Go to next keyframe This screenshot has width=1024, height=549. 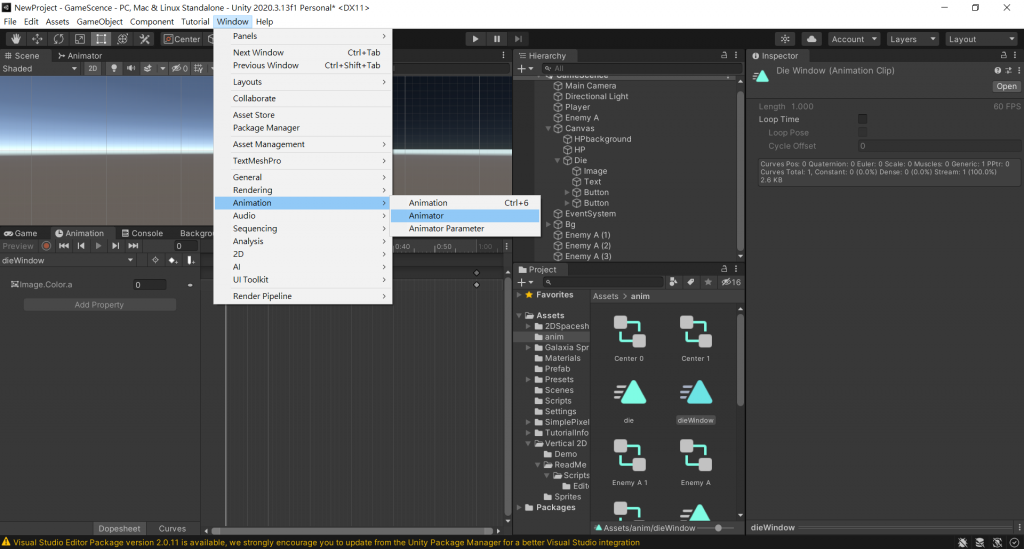tap(116, 246)
